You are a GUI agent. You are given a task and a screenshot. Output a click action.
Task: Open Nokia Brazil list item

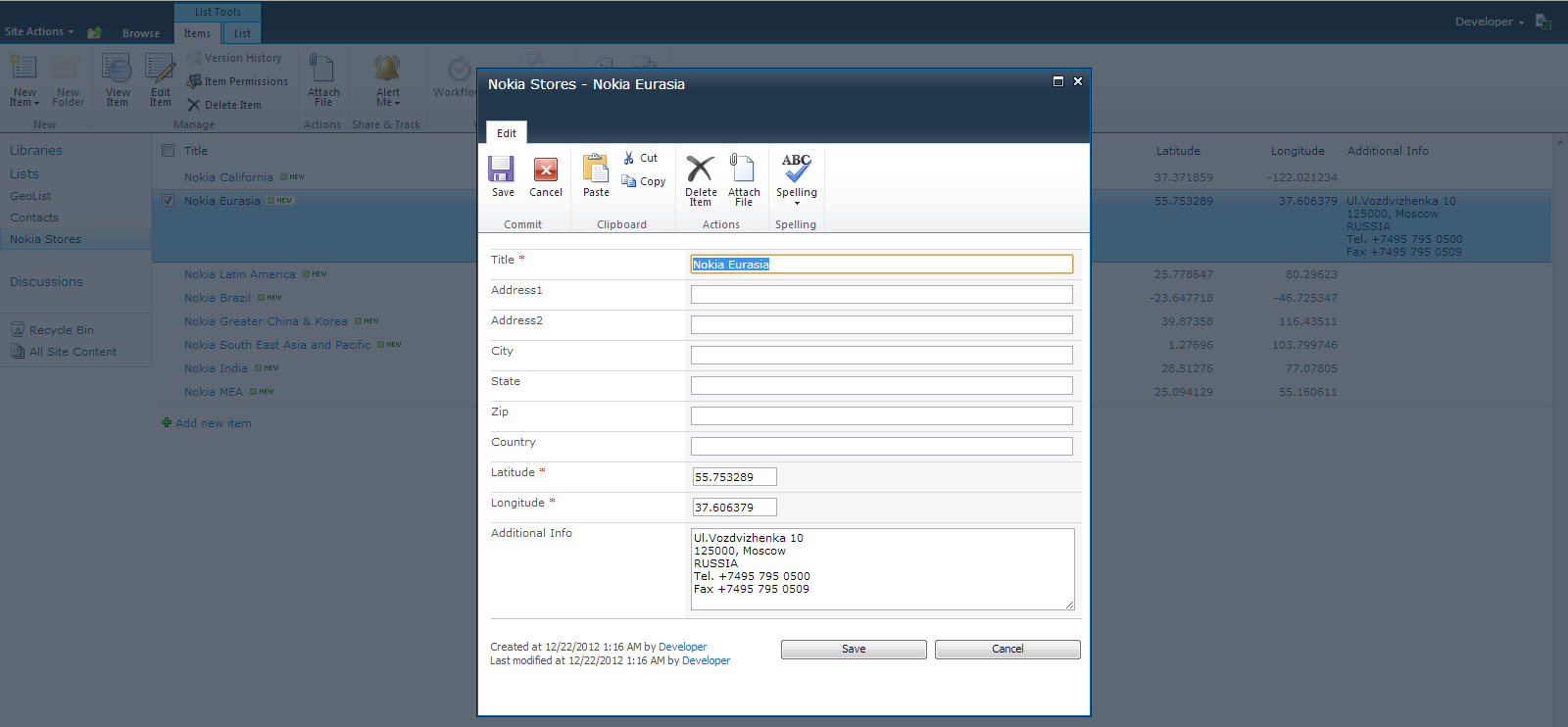(x=218, y=298)
